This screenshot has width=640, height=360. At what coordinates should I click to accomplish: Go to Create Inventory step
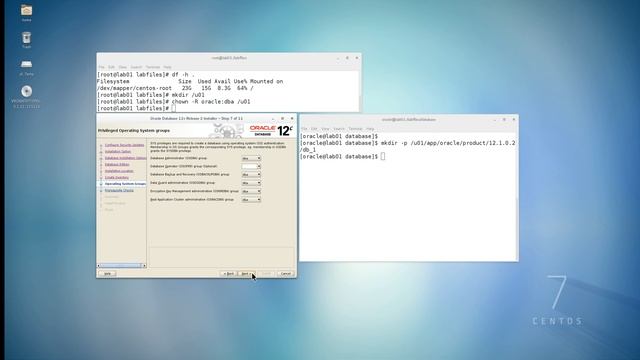[x=117, y=178]
